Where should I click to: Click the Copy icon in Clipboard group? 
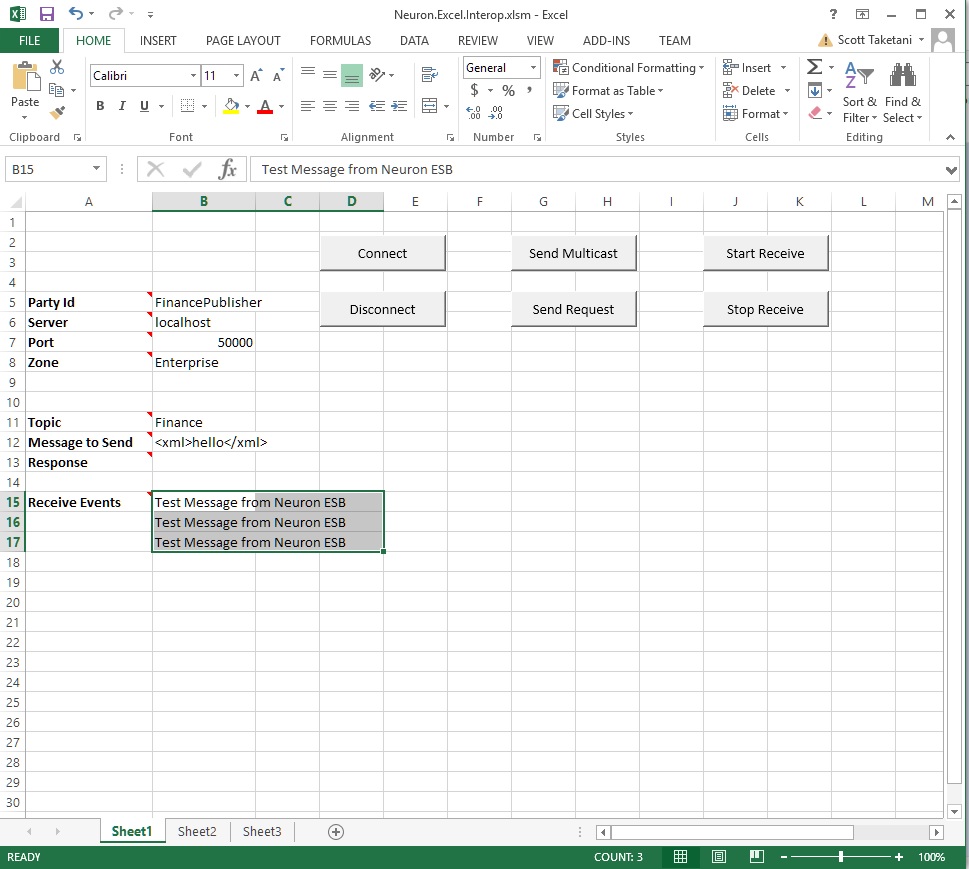click(x=56, y=90)
